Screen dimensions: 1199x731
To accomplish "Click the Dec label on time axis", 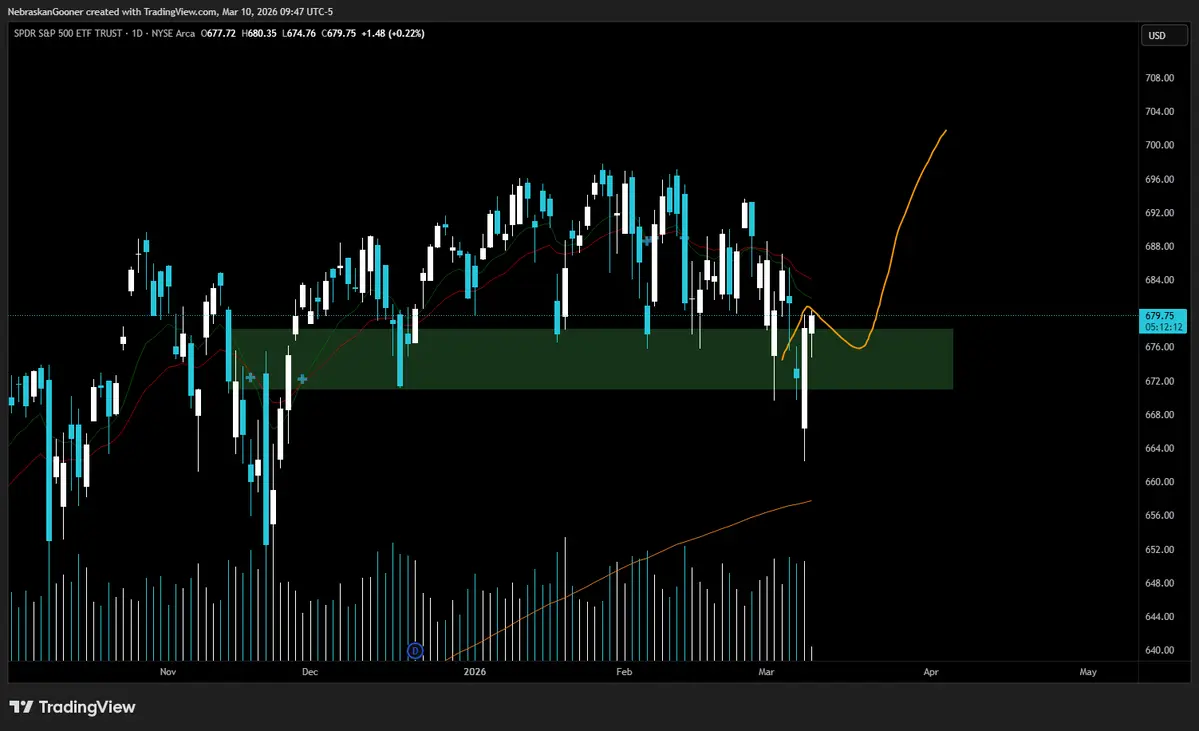I will (310, 672).
